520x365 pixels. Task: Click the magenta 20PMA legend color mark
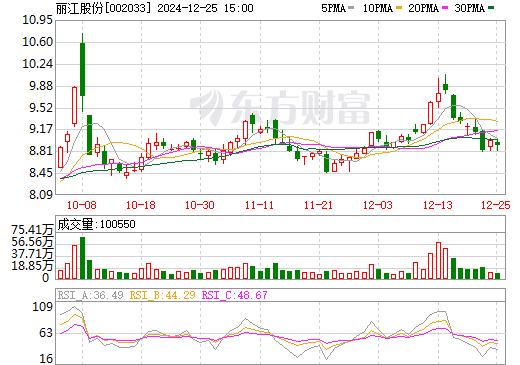point(445,8)
